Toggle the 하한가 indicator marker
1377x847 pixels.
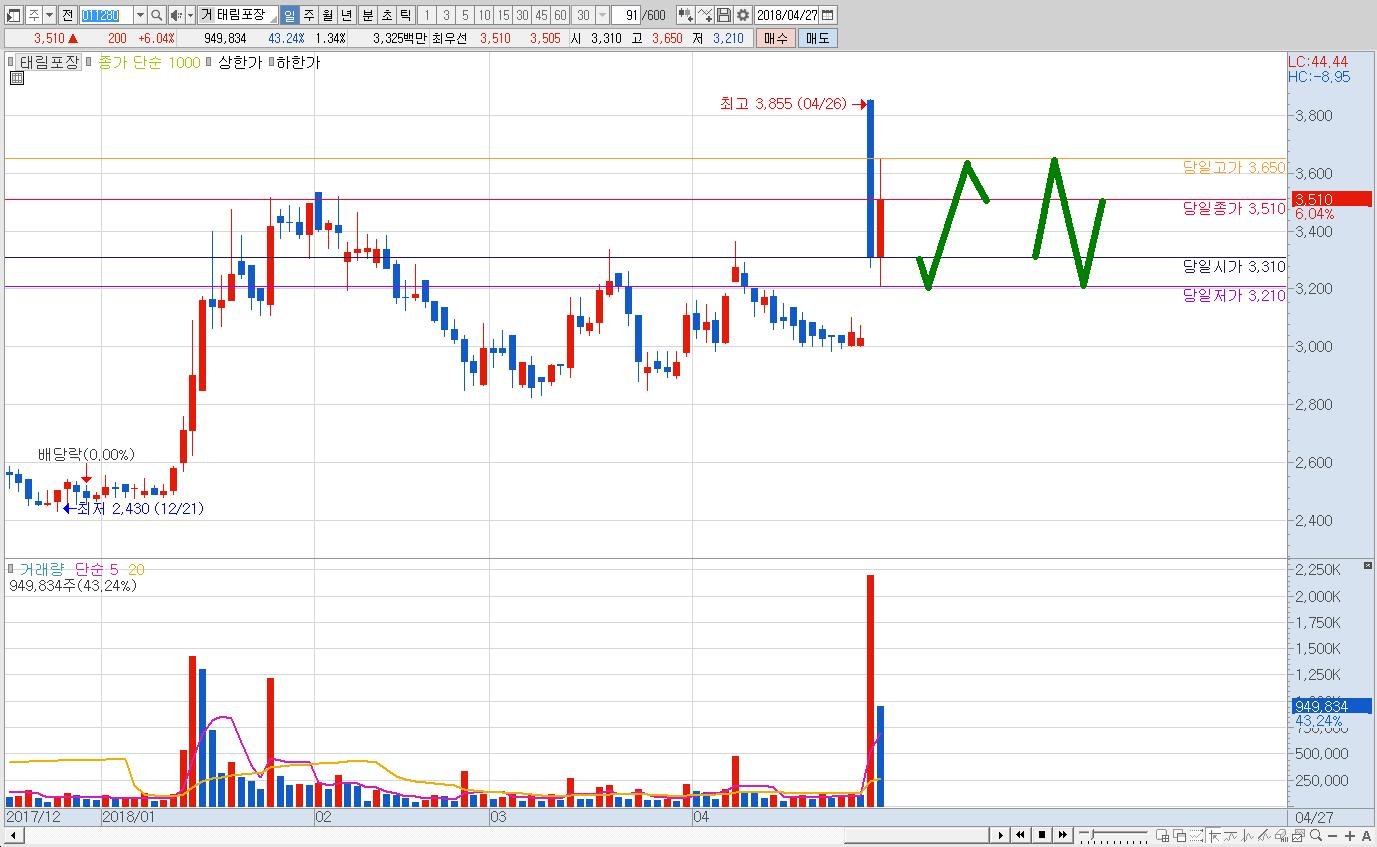coord(270,62)
